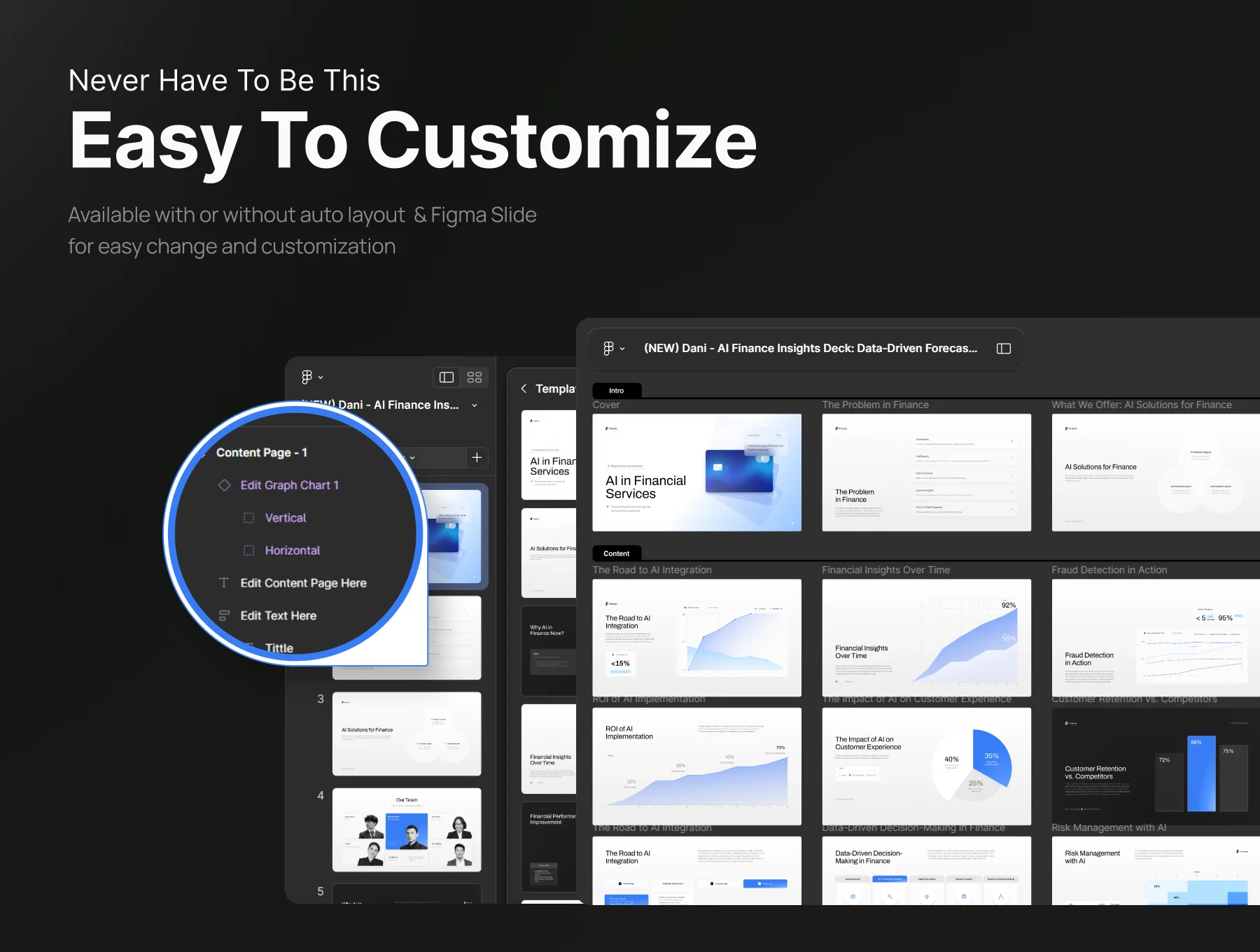Click slide number 4 in the left panel
This screenshot has height=952, width=1260.
pos(321,795)
